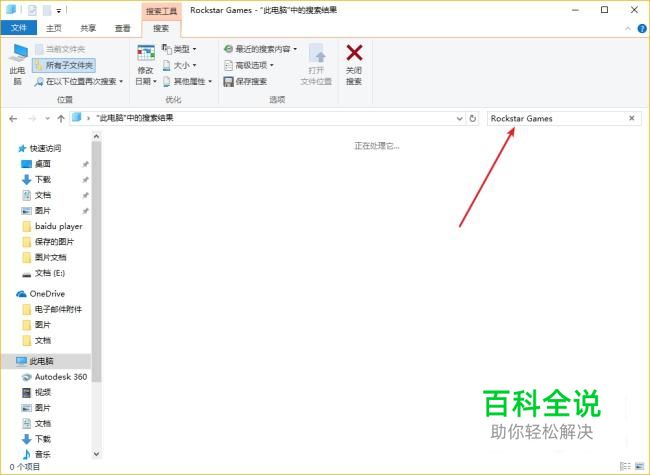Open the Quick Access Toolbar customize arrow

point(59,10)
